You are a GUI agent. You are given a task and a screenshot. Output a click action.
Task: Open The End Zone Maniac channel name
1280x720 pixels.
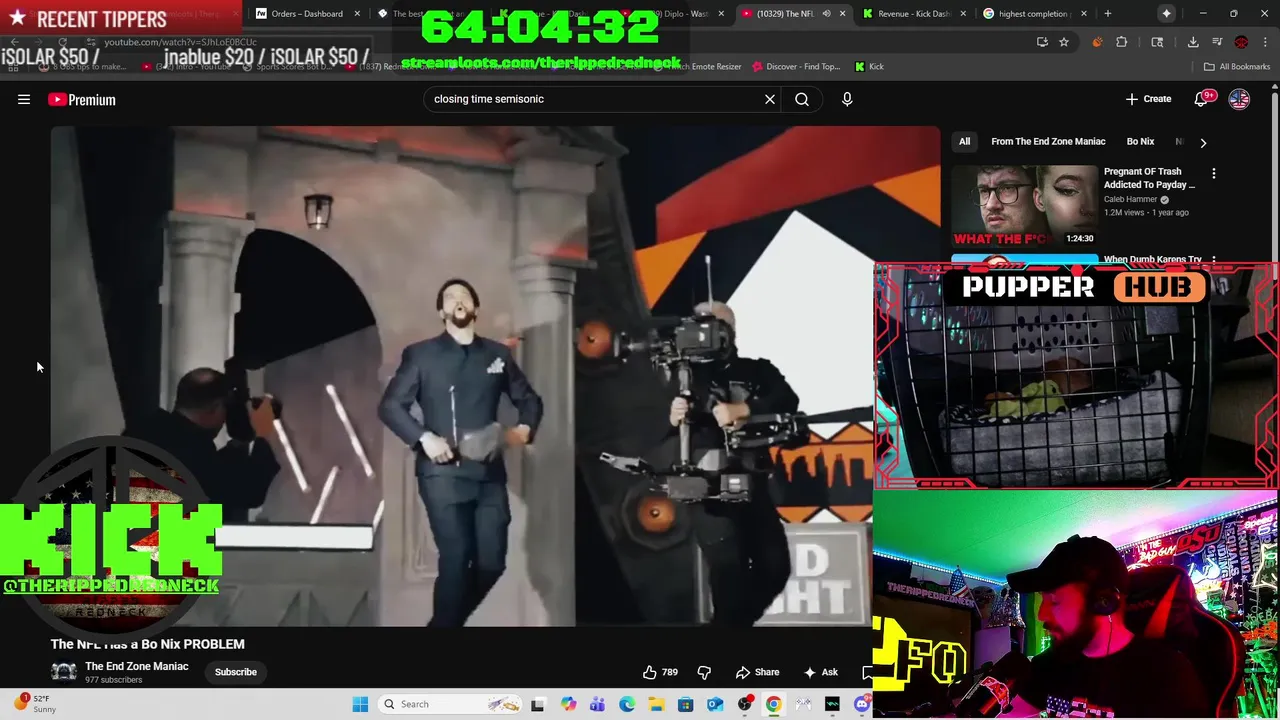coord(136,666)
